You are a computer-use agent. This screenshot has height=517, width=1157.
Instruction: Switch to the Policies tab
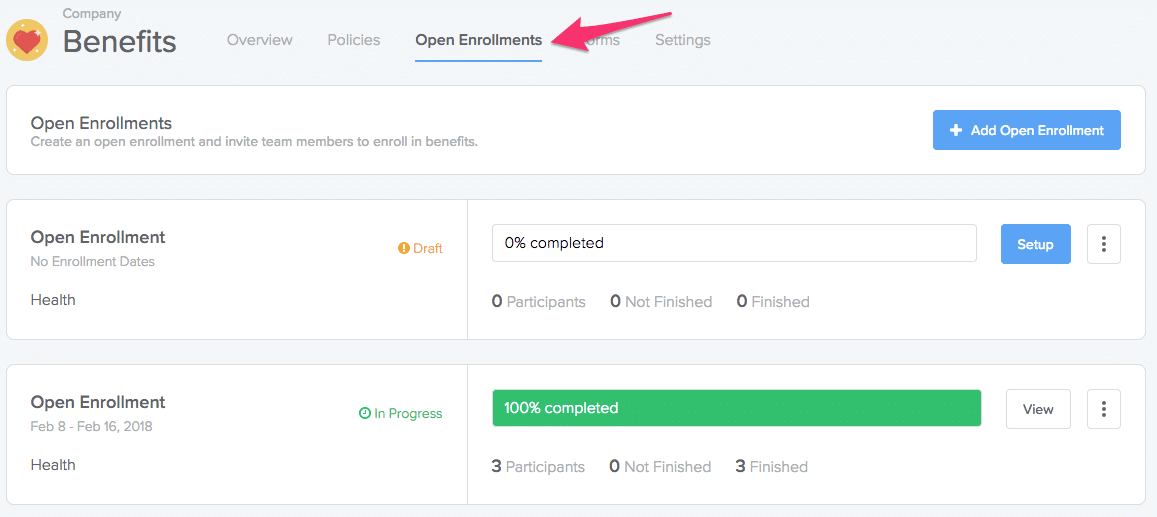354,40
